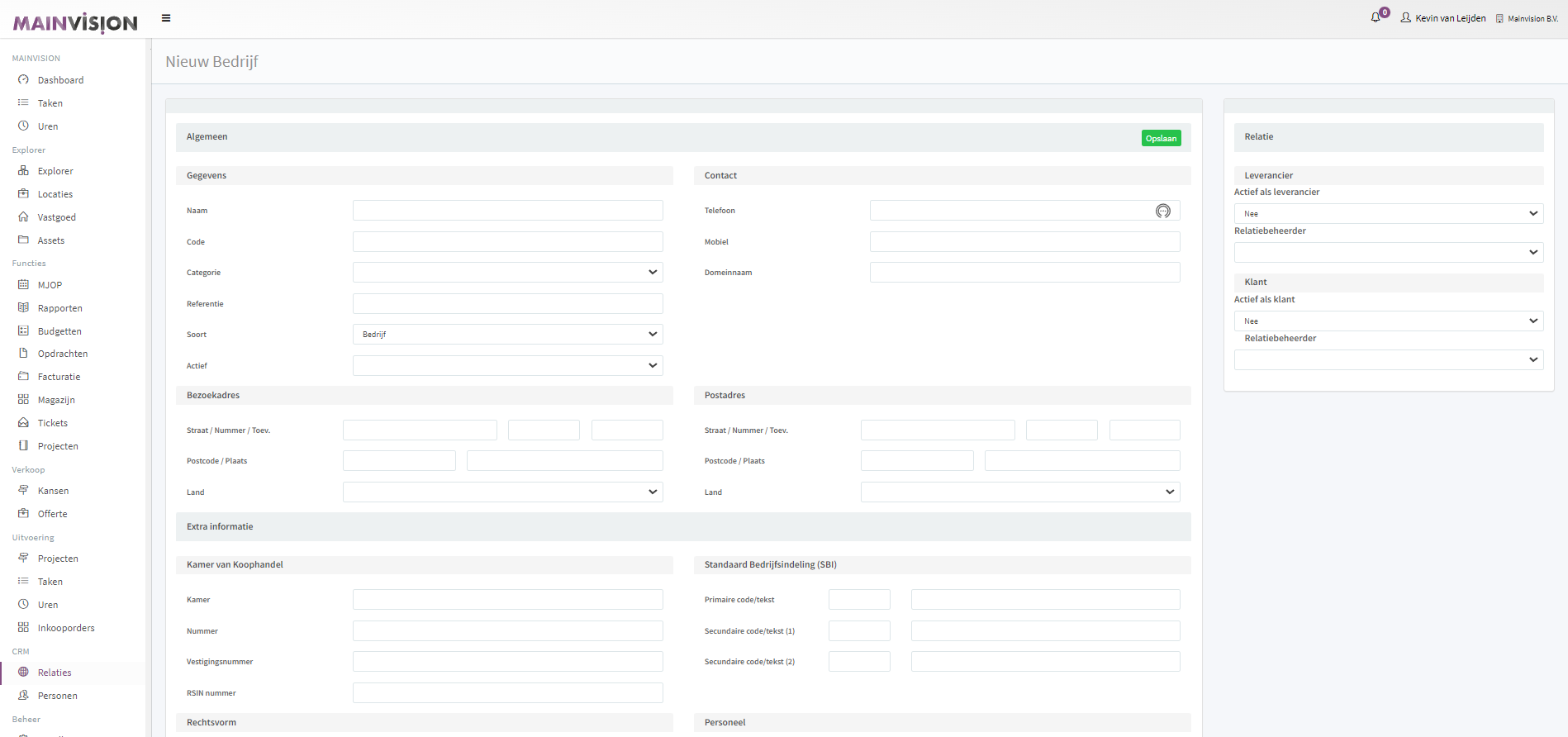Open the Land dropdown under Postadres

[1020, 492]
